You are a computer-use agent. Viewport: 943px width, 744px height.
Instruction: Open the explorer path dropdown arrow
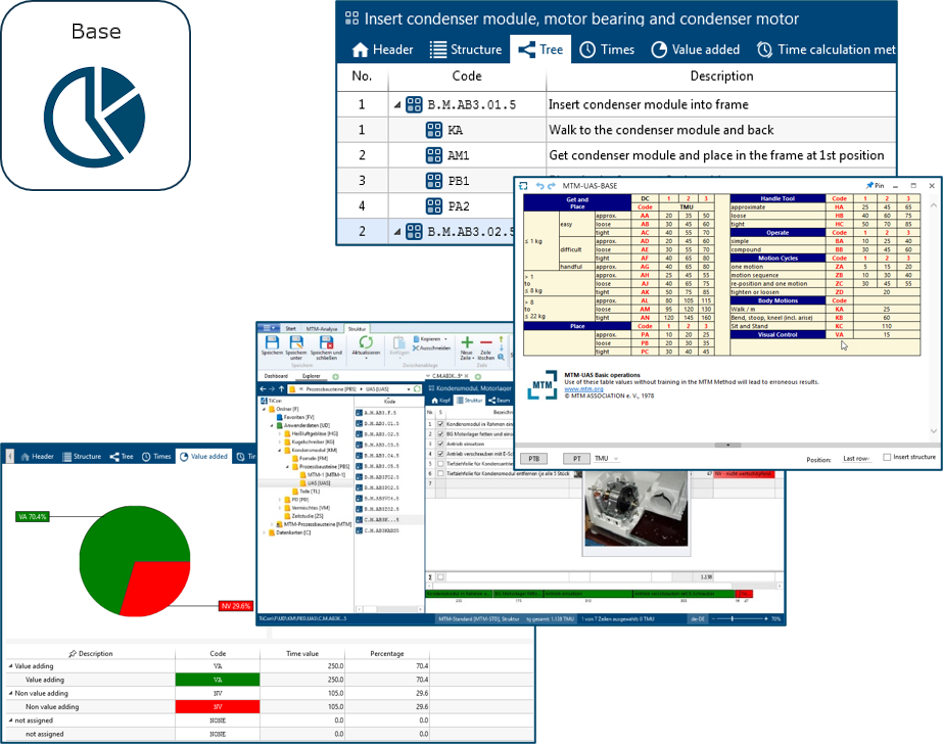click(408, 389)
